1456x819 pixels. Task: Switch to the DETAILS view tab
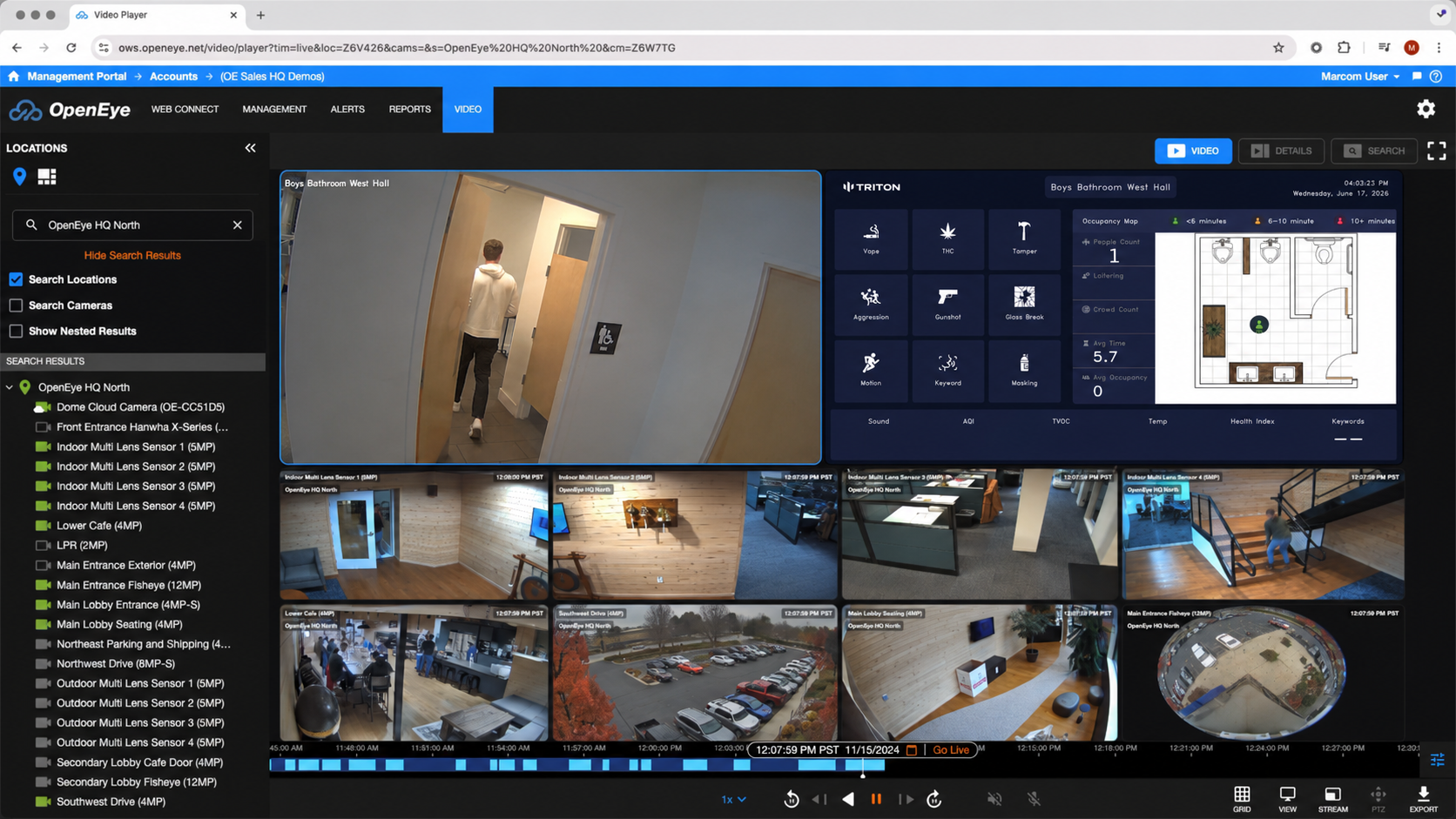click(x=1281, y=151)
